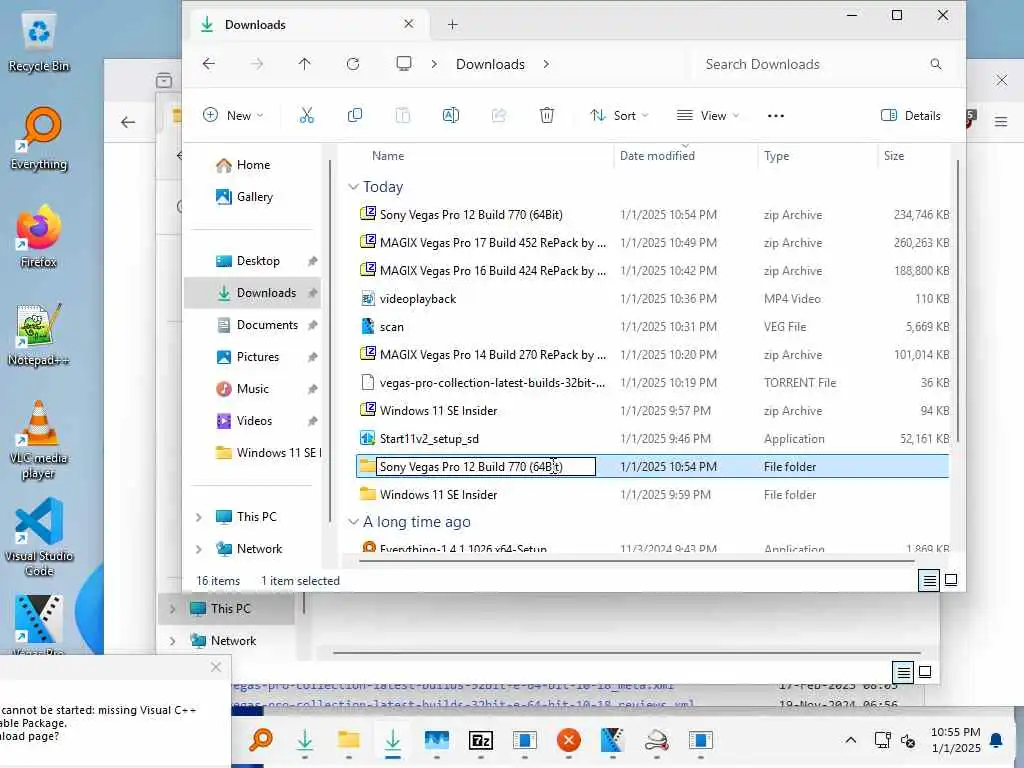The width and height of the screenshot is (1024, 768).
Task: Click the Delete trash icon in toolbar
Action: coord(547,116)
